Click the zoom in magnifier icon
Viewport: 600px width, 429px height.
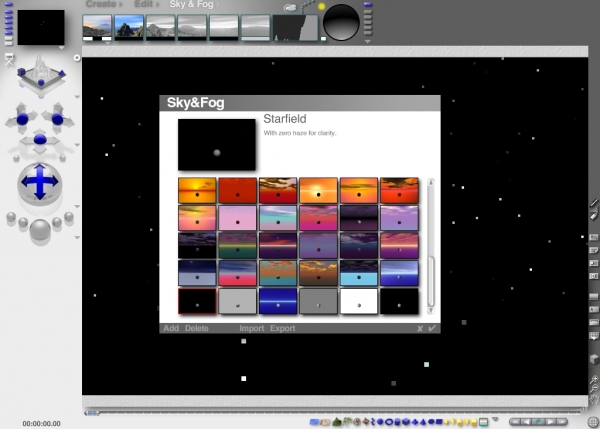pos(594,379)
